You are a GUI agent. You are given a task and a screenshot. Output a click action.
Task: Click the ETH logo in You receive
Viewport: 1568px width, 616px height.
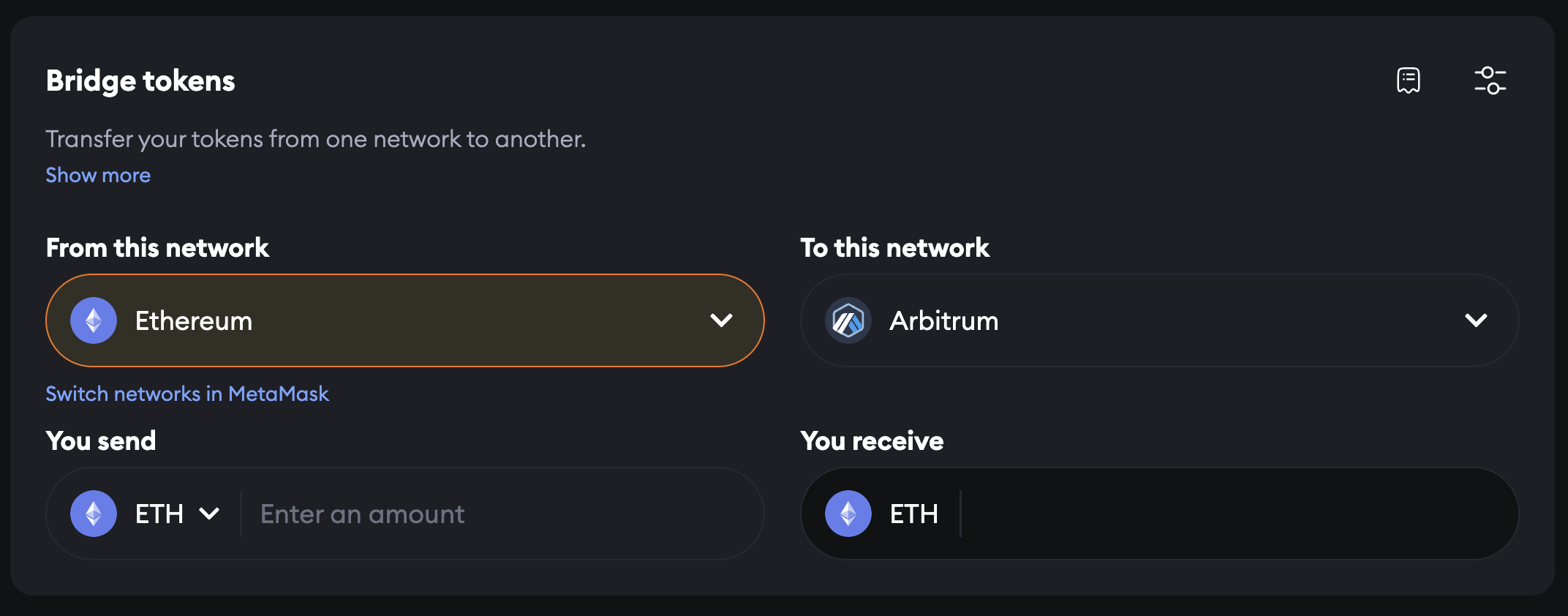click(848, 514)
